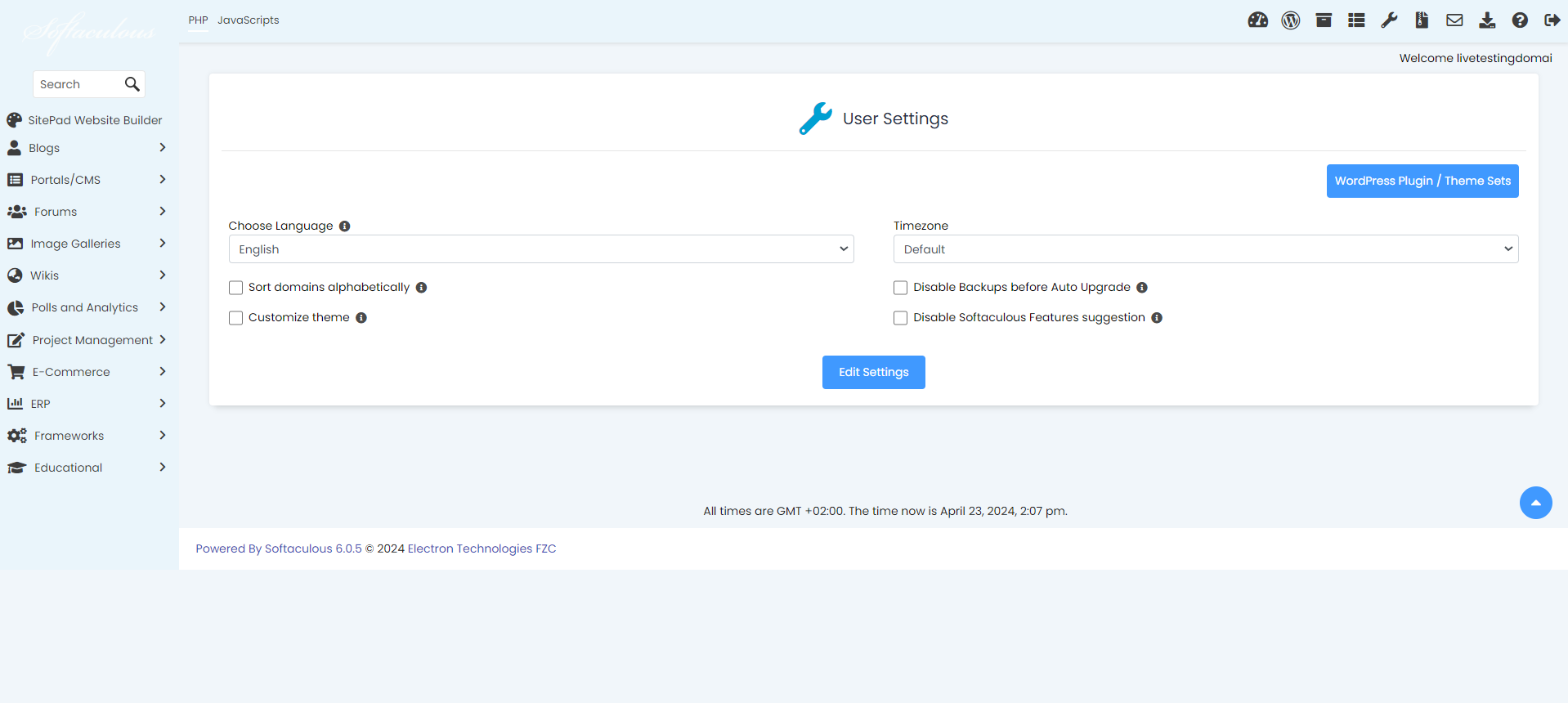Click the Polls and Analytics pie chart icon
Viewport: 1568px width, 703px height.
16,308
